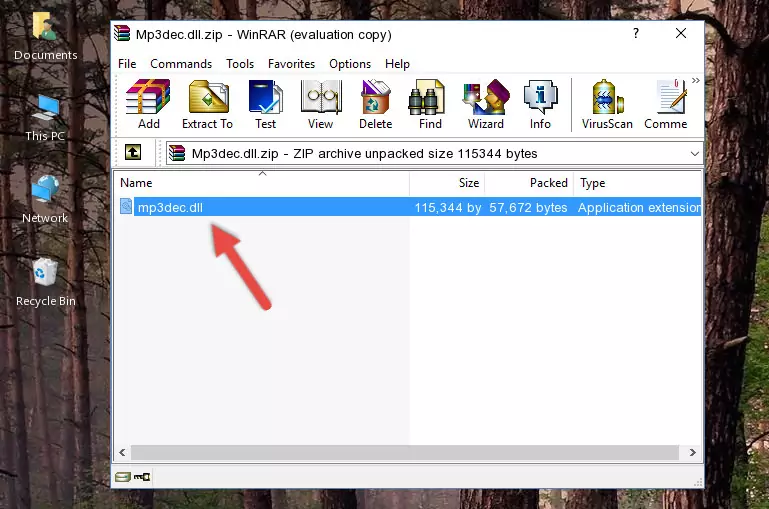Select the mp3dec.dll file row
Screen dimensions: 769x509
pyautogui.click(x=408, y=207)
